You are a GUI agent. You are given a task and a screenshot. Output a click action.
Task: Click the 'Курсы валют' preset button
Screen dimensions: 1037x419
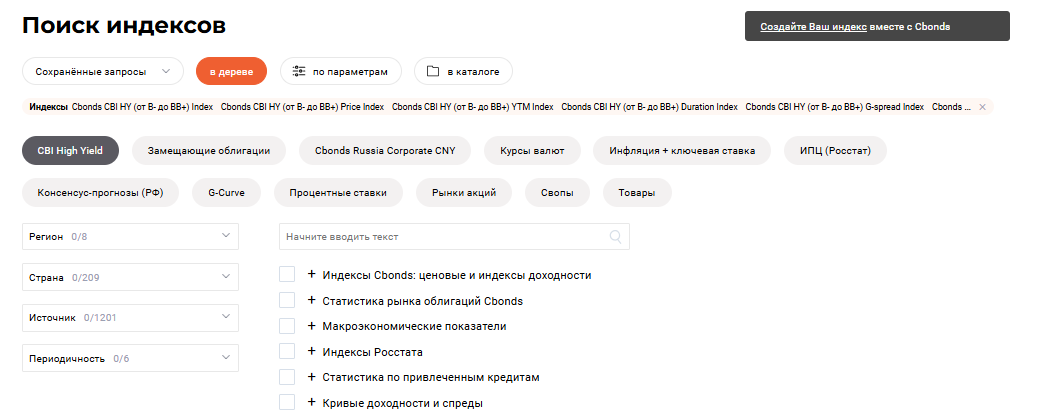[x=531, y=150]
